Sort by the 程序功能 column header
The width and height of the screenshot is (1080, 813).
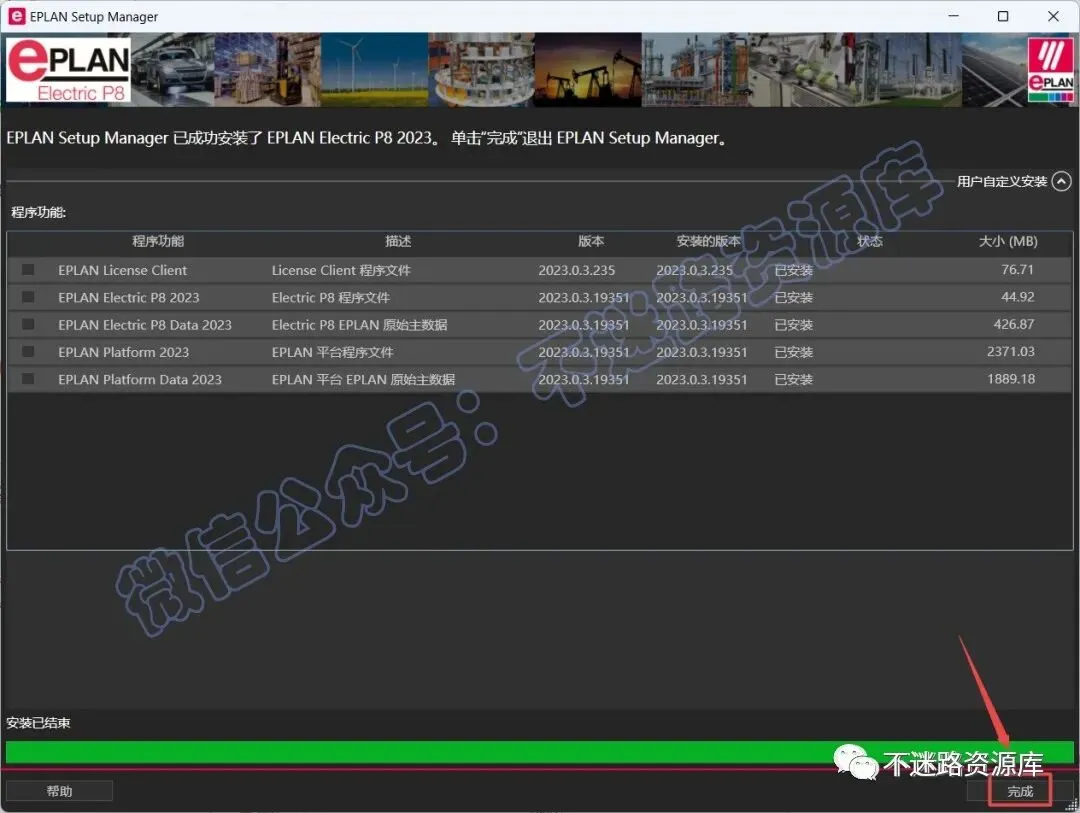(x=158, y=241)
